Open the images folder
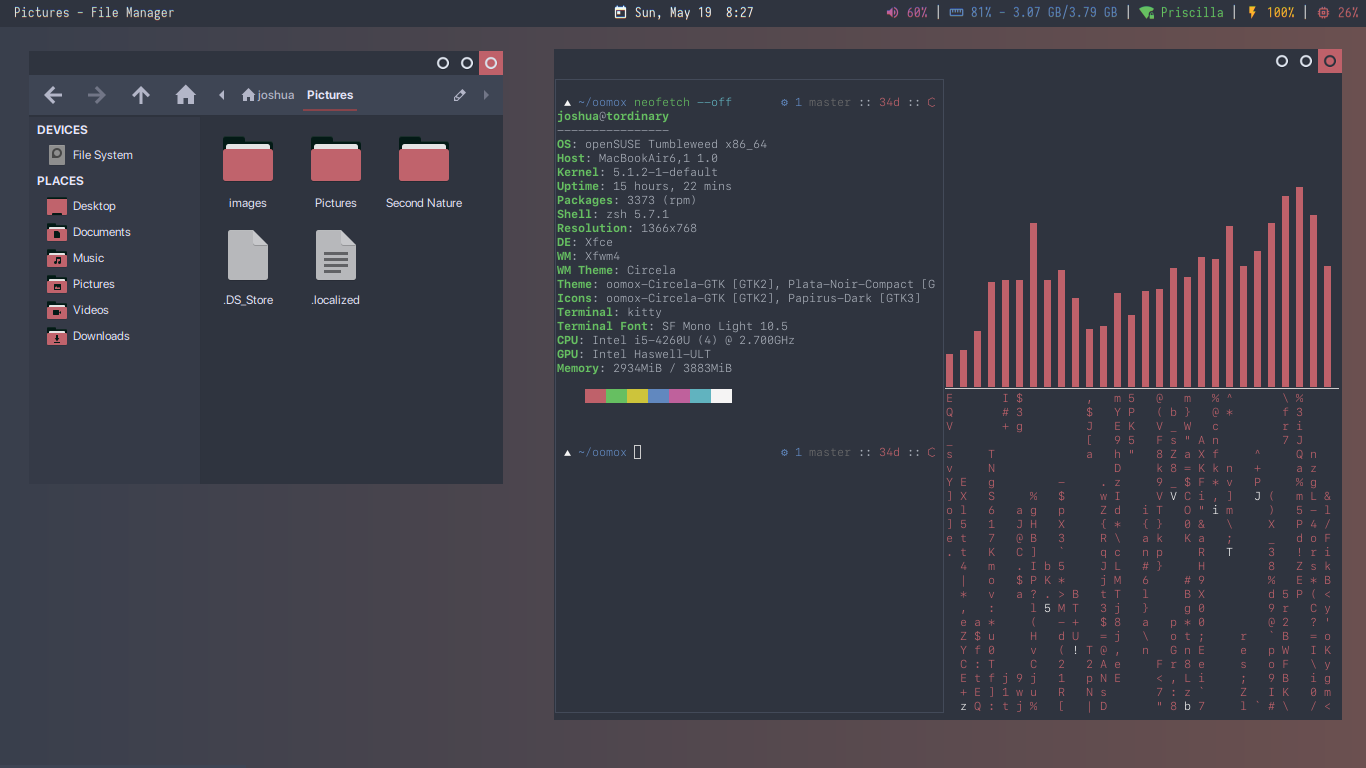1366x768 pixels. pos(248,161)
